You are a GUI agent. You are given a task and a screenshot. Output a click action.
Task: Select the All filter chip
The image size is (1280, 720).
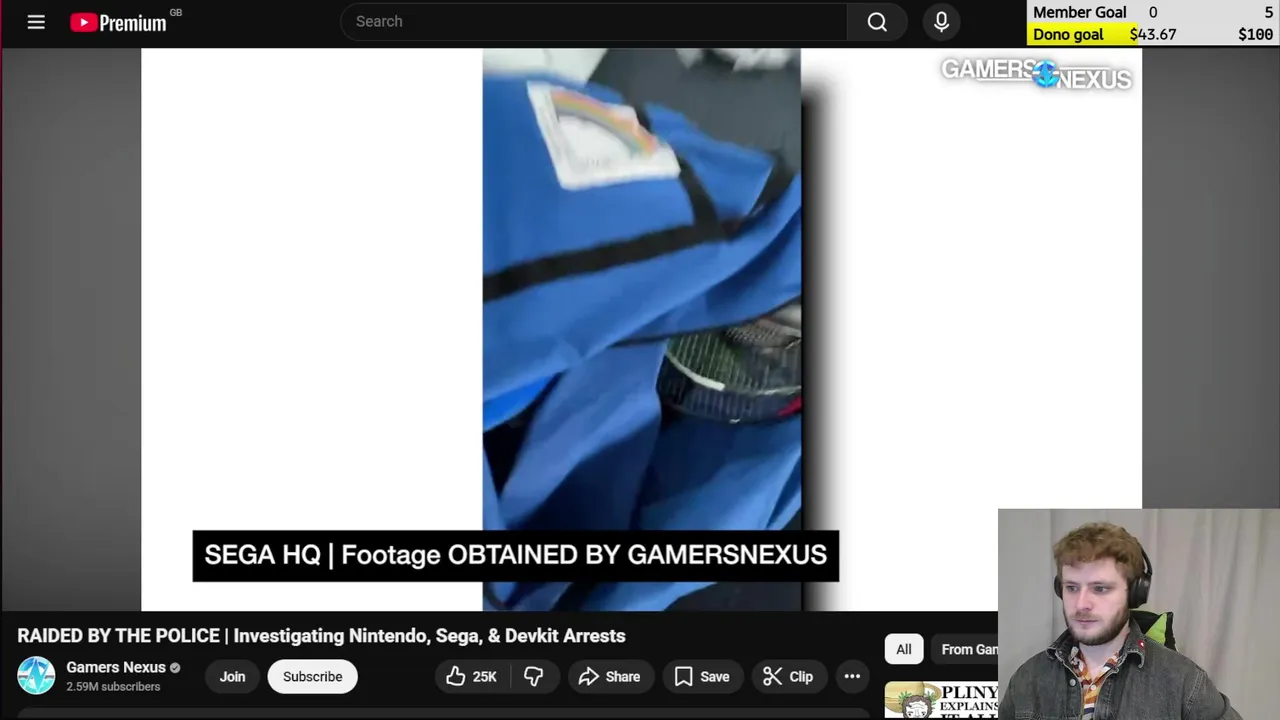(904, 649)
